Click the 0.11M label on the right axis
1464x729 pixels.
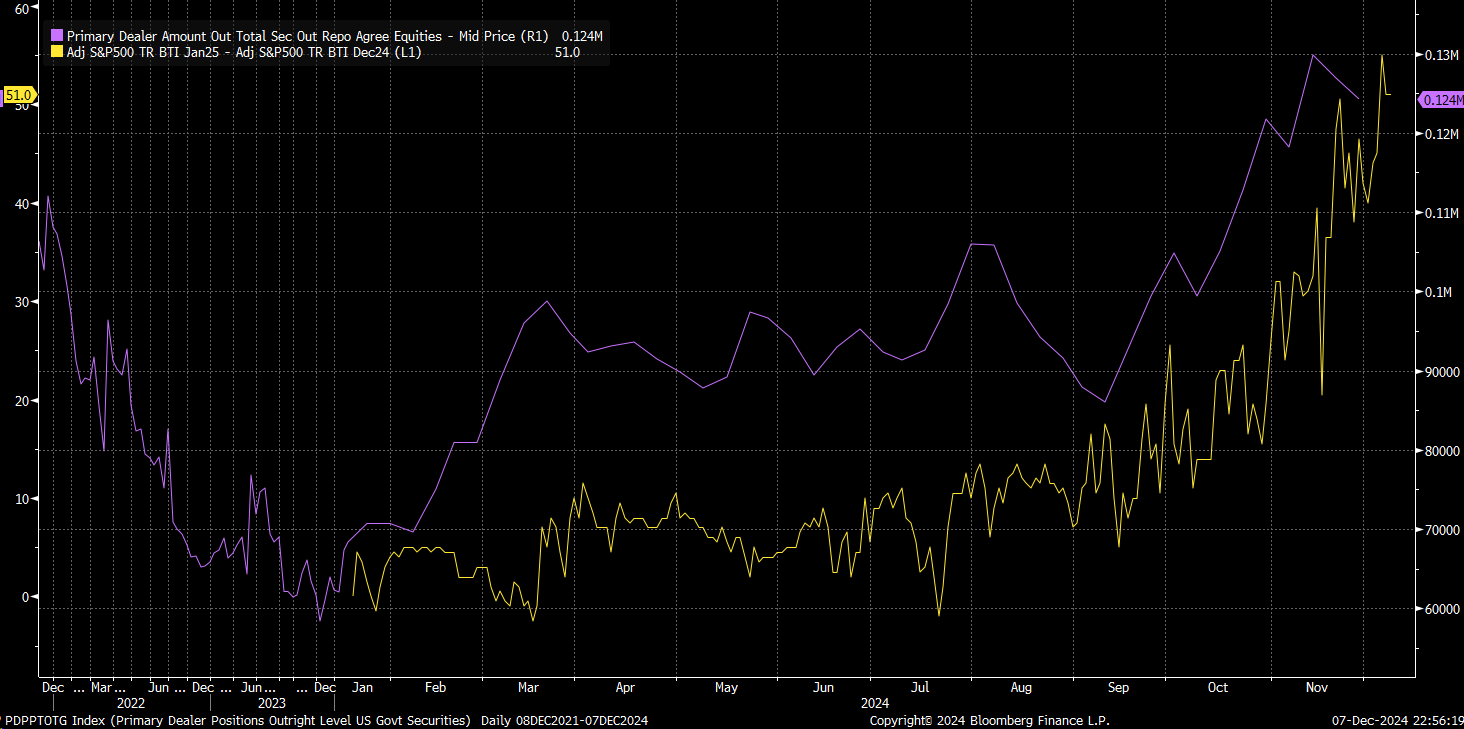click(1441, 212)
